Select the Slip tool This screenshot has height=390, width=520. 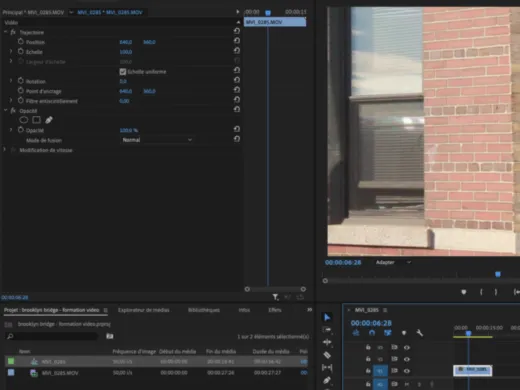coord(327,367)
